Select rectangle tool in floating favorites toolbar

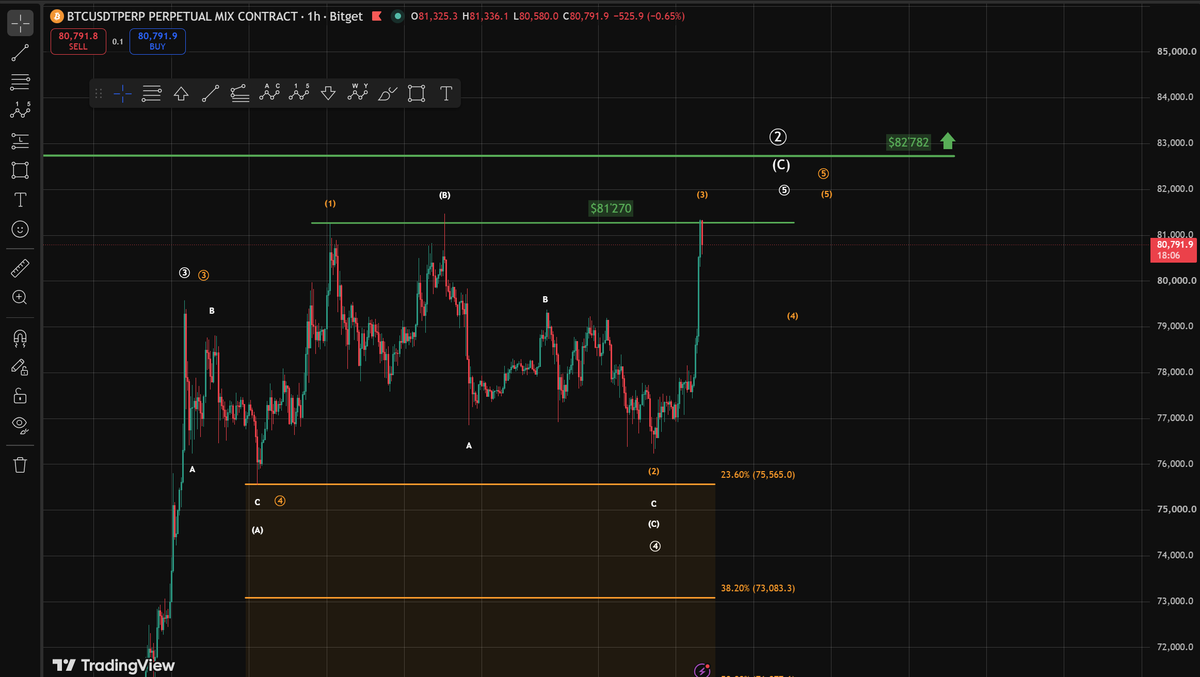[x=417, y=93]
